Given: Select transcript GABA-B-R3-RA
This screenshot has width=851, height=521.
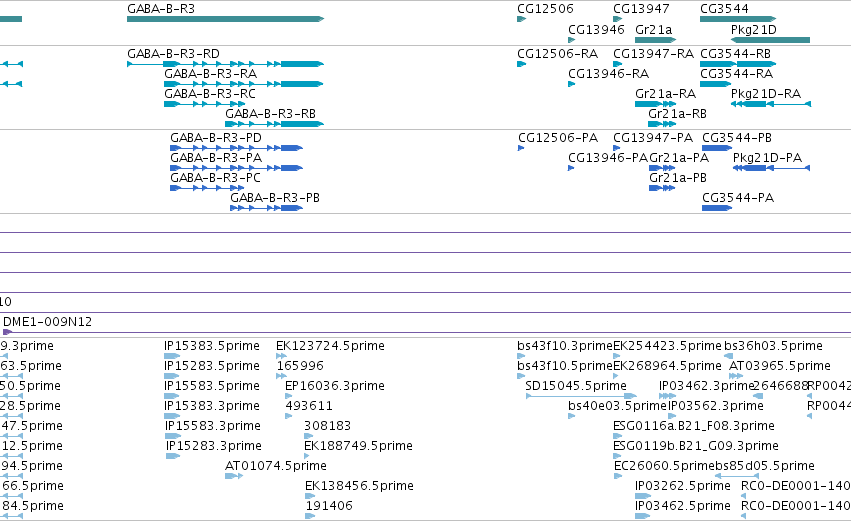Looking at the screenshot, I should pos(244,84).
